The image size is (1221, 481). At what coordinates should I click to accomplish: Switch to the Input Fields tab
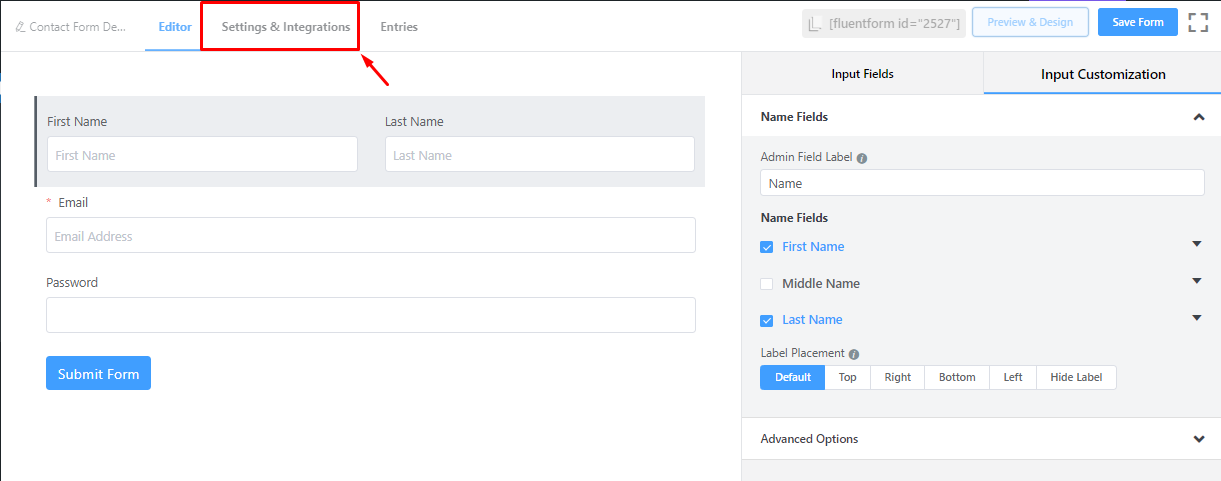pyautogui.click(x=862, y=74)
